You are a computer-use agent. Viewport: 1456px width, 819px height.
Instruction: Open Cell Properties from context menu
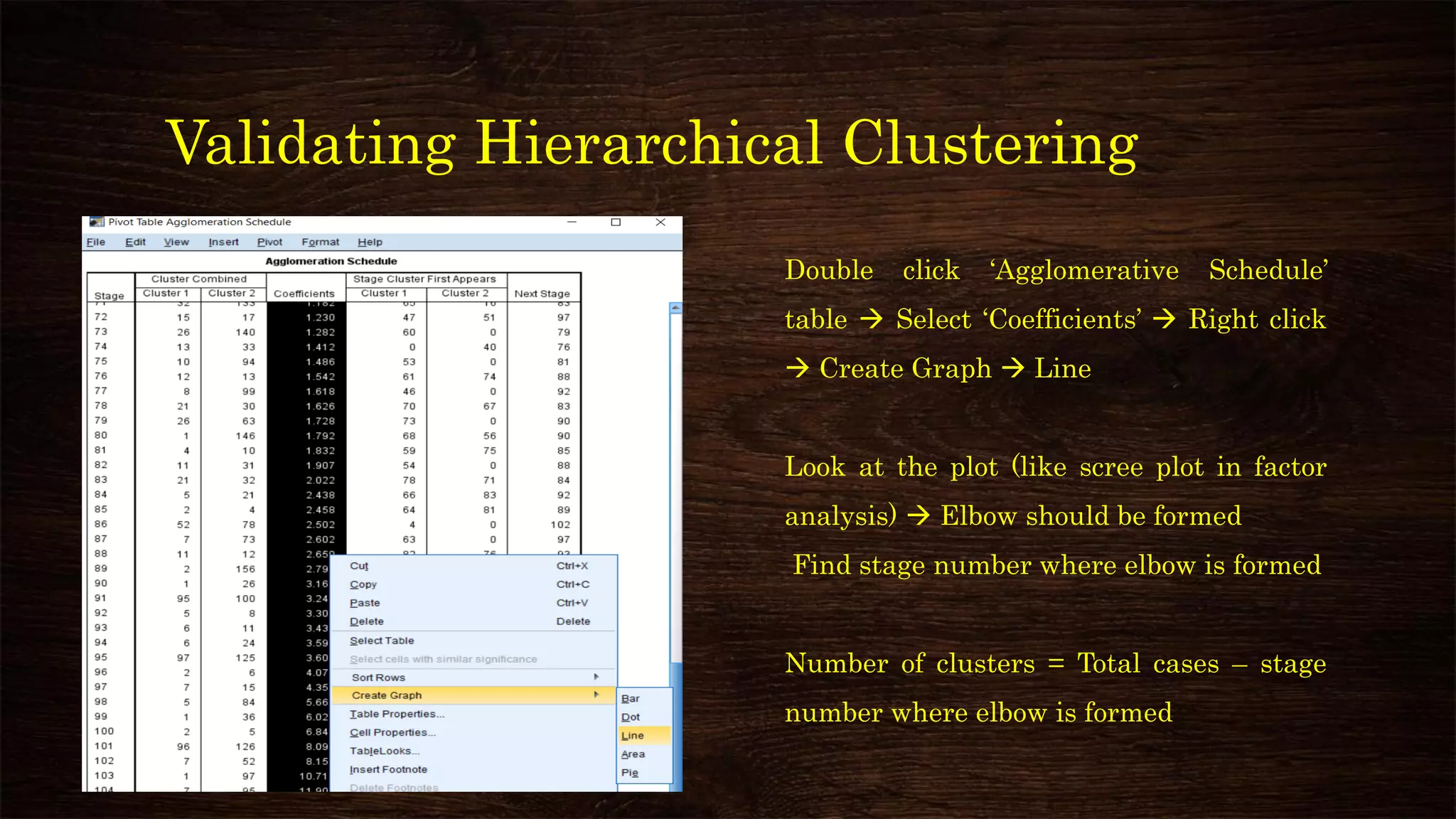tap(474, 732)
